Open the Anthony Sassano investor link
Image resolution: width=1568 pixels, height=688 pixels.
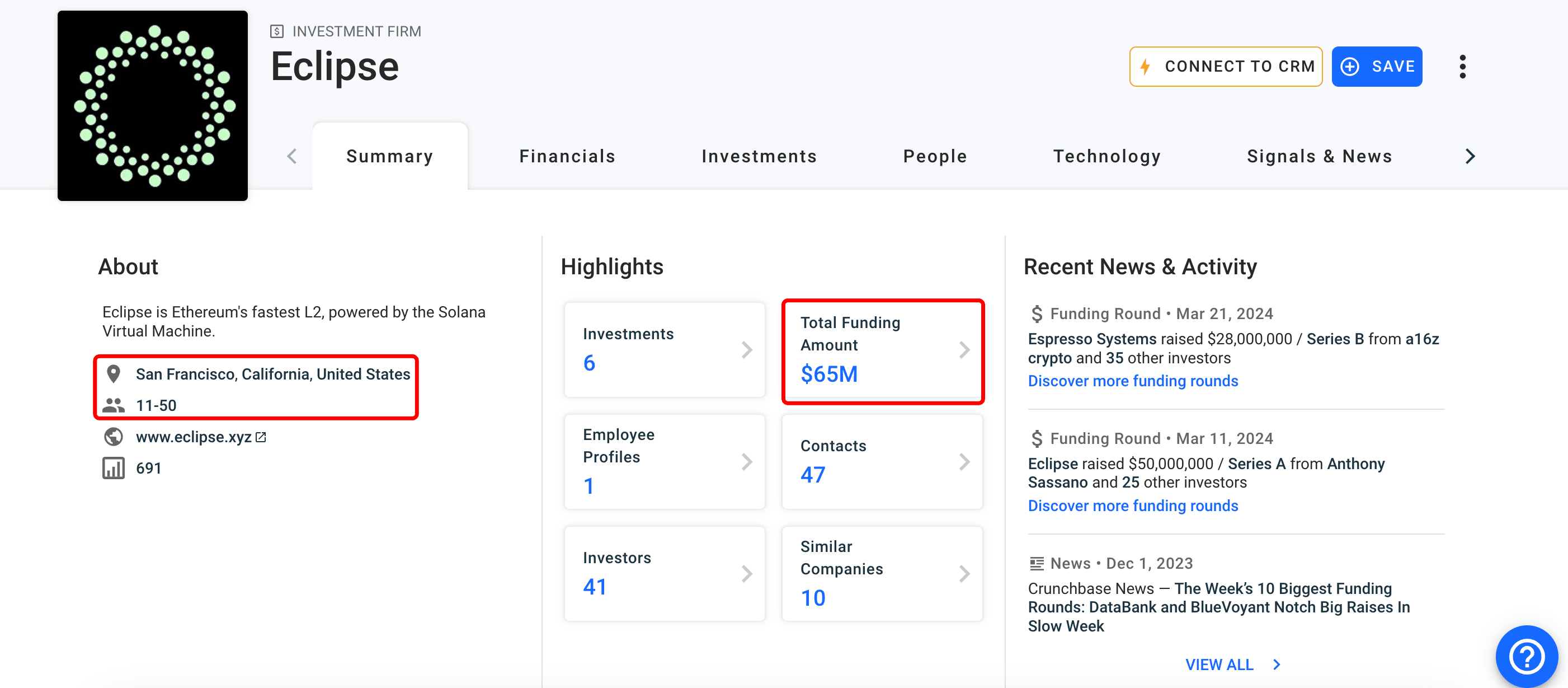[1355, 464]
